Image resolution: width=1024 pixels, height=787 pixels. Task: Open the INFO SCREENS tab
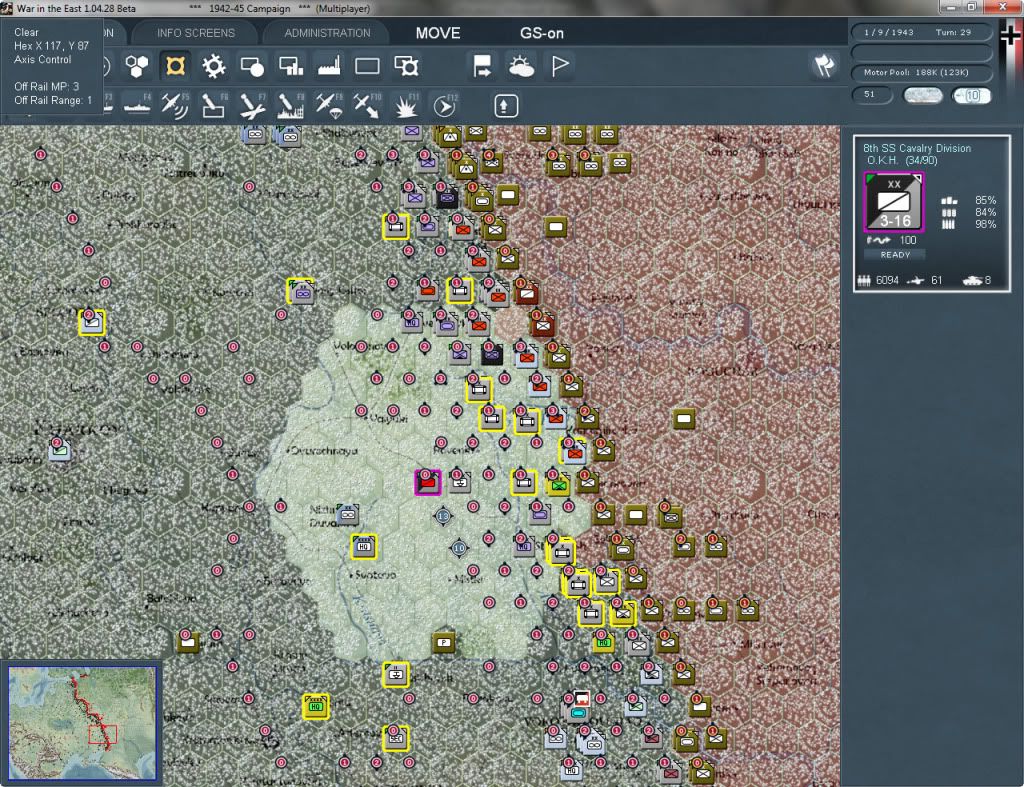pyautogui.click(x=195, y=33)
